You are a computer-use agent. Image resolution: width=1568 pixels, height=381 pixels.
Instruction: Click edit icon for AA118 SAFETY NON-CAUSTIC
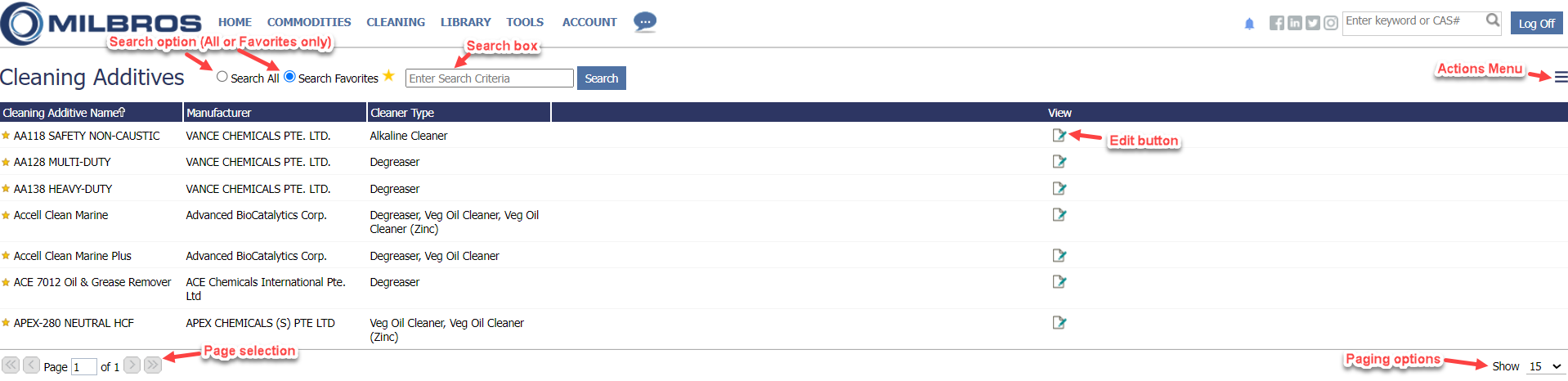coord(1060,136)
